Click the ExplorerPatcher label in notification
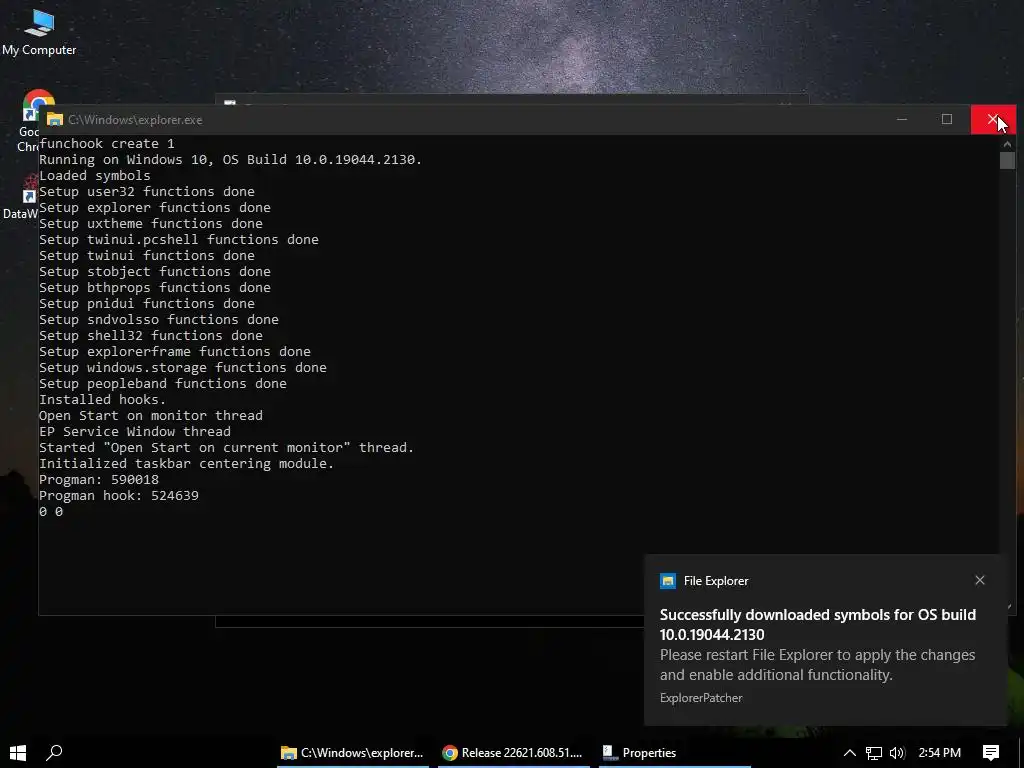The height and width of the screenshot is (768, 1024). (x=701, y=697)
